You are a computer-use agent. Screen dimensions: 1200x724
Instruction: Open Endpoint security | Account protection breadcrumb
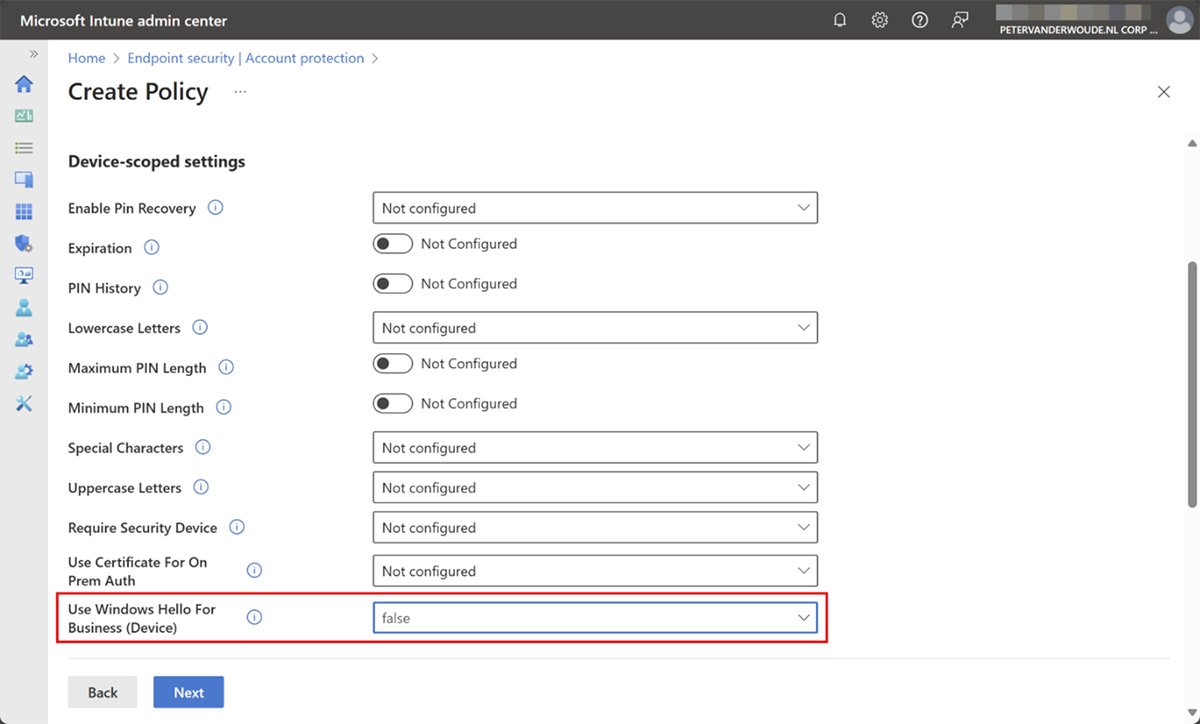(246, 58)
